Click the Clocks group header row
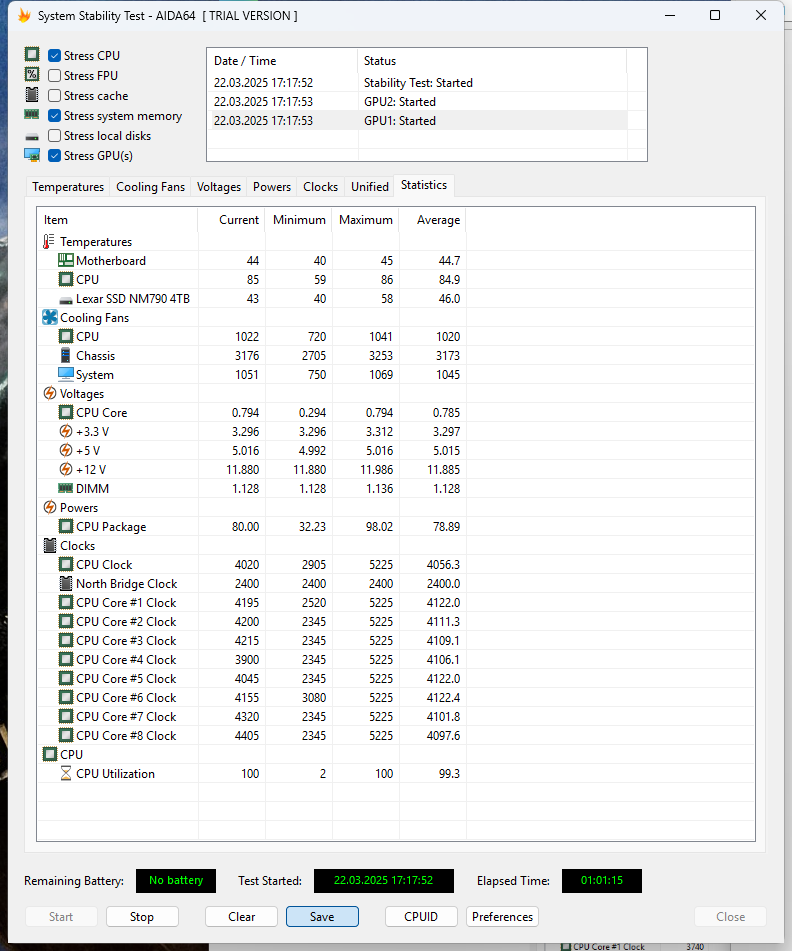The width and height of the screenshot is (792, 951). point(78,546)
